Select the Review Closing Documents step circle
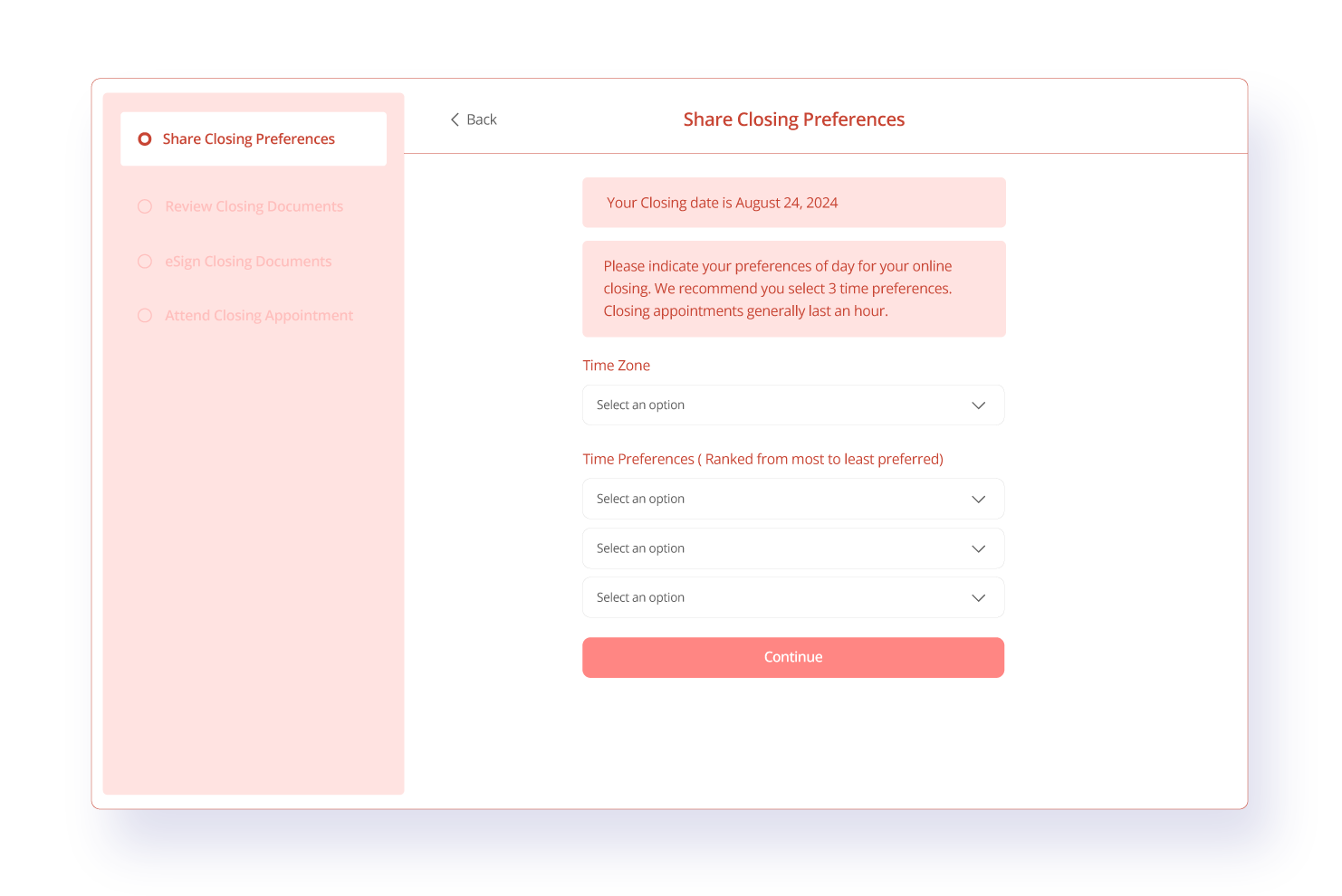 tap(145, 207)
